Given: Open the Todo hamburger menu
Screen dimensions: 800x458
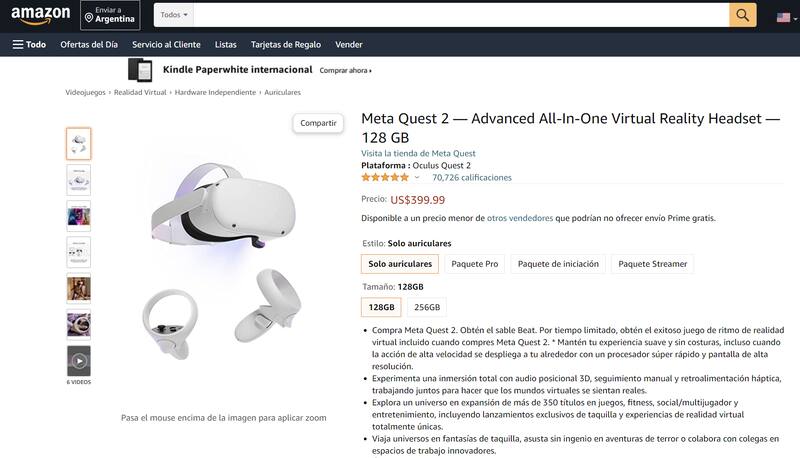Looking at the screenshot, I should [x=29, y=44].
